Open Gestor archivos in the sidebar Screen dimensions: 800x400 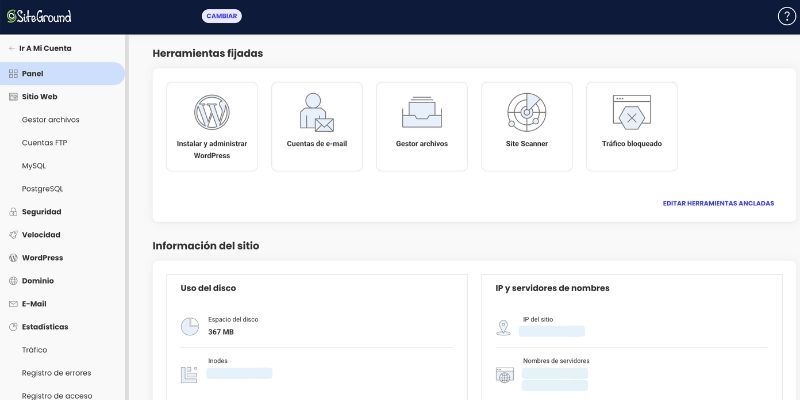click(x=51, y=120)
